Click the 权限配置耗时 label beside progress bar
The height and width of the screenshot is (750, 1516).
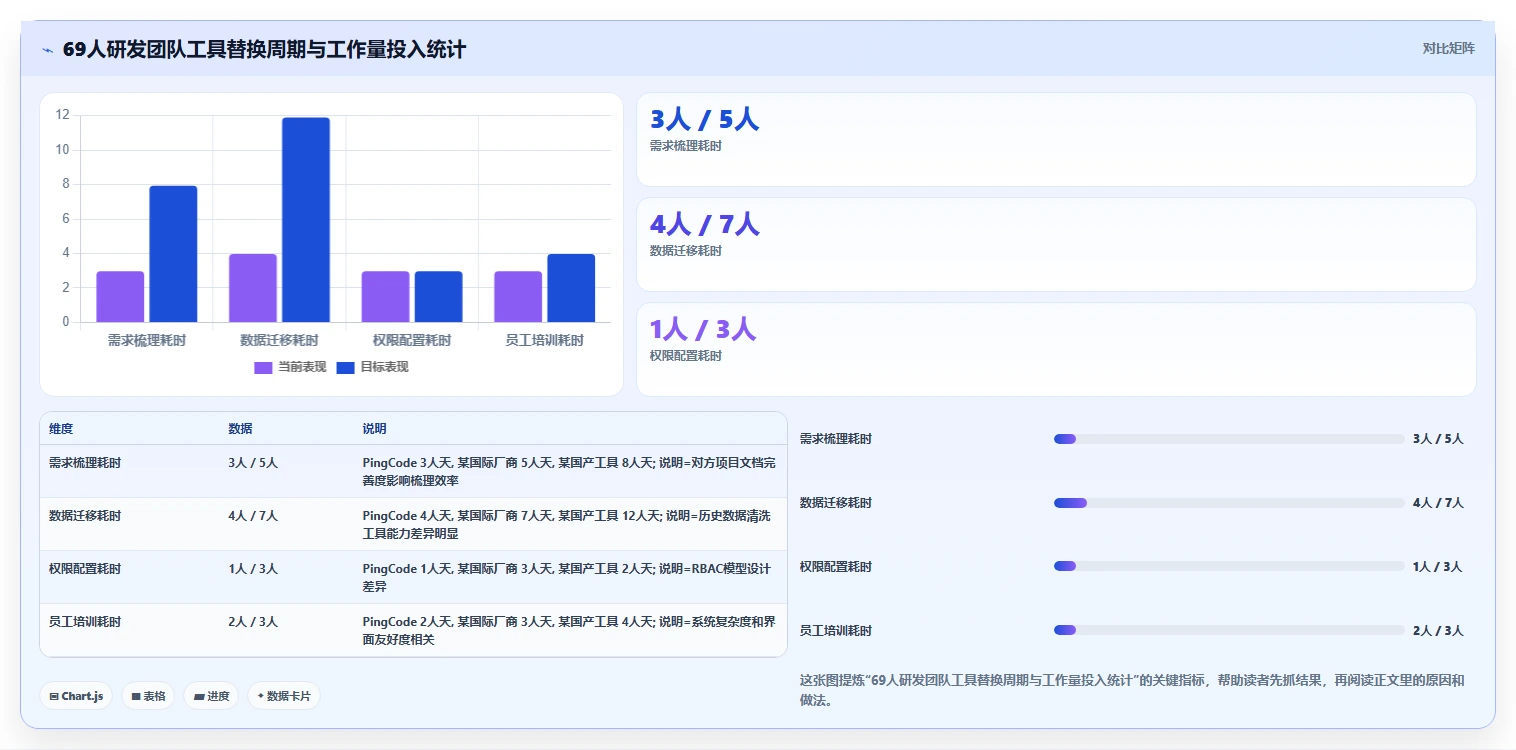pyautogui.click(x=836, y=567)
